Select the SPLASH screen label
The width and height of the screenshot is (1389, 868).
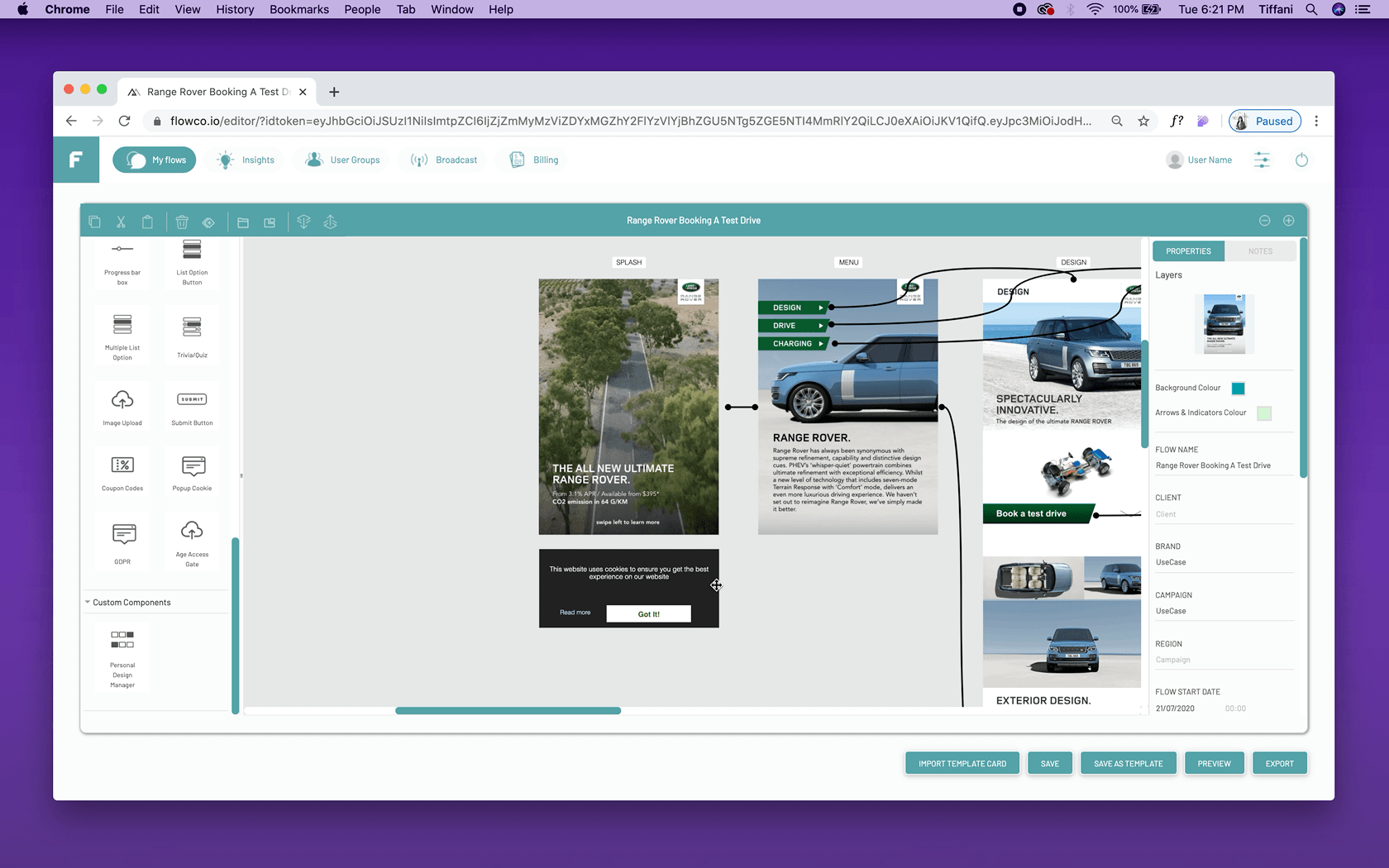pos(628,263)
